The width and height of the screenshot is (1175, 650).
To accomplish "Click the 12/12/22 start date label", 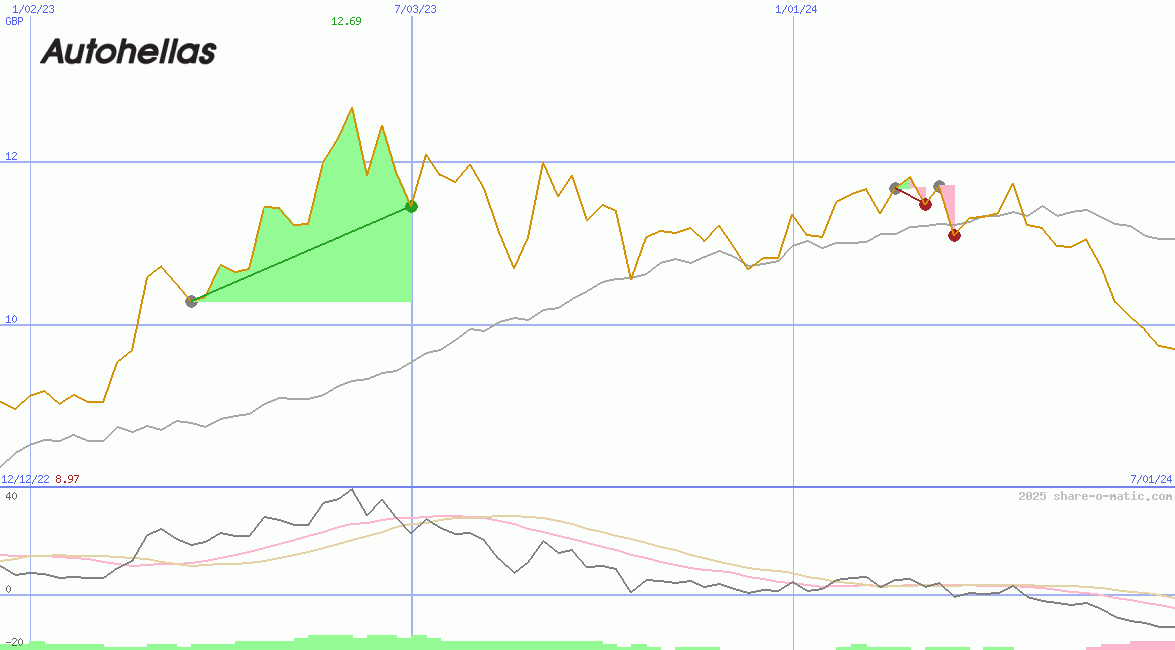I will pyautogui.click(x=25, y=479).
